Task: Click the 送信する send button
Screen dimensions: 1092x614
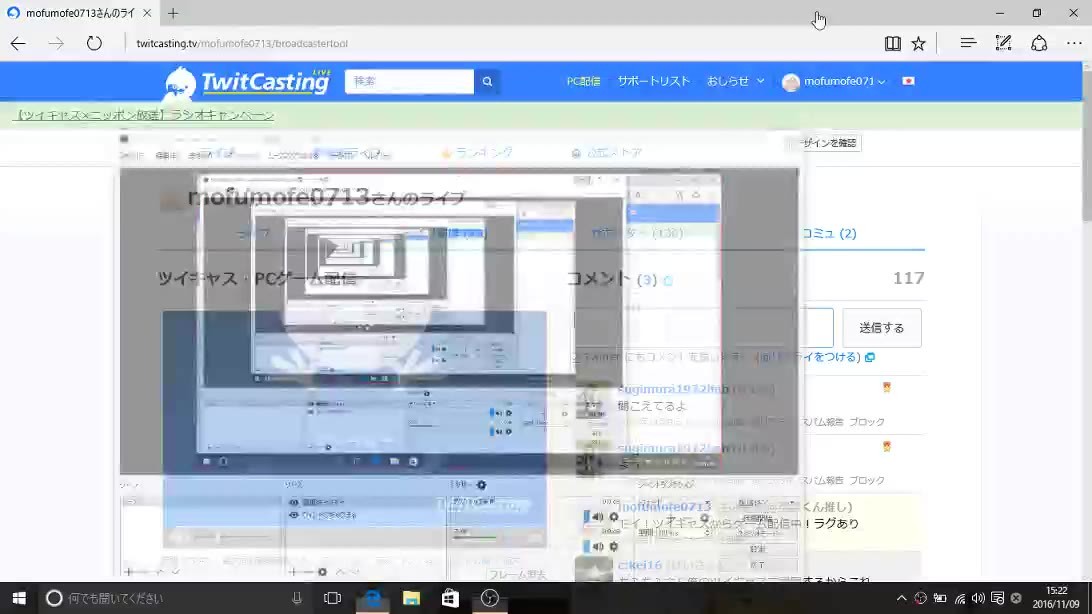Action: [882, 328]
